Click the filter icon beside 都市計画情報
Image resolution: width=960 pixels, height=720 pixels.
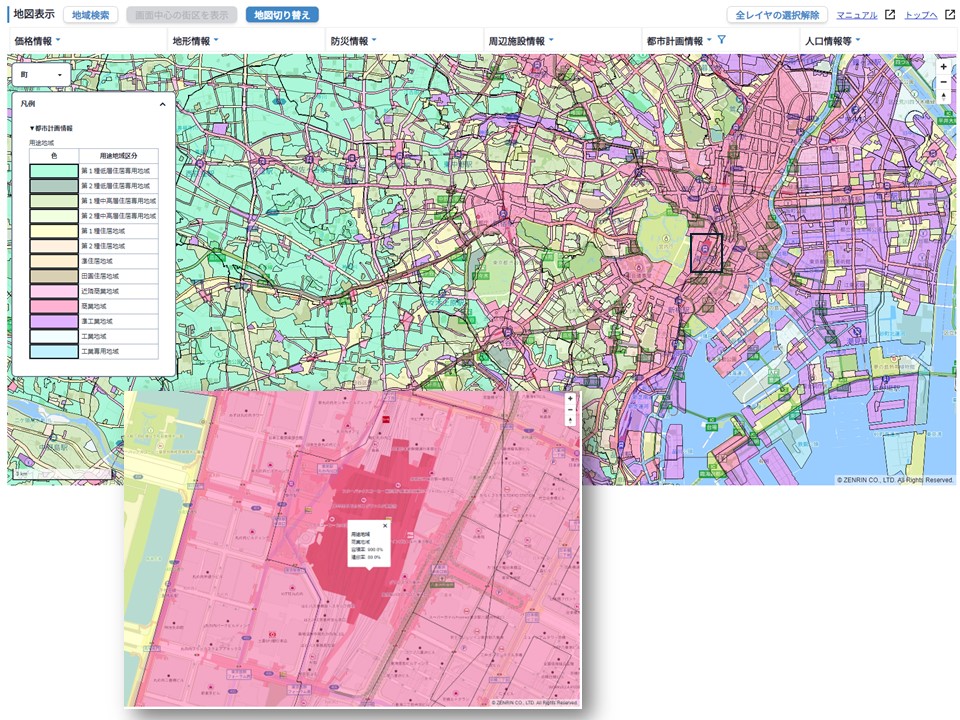click(x=721, y=40)
